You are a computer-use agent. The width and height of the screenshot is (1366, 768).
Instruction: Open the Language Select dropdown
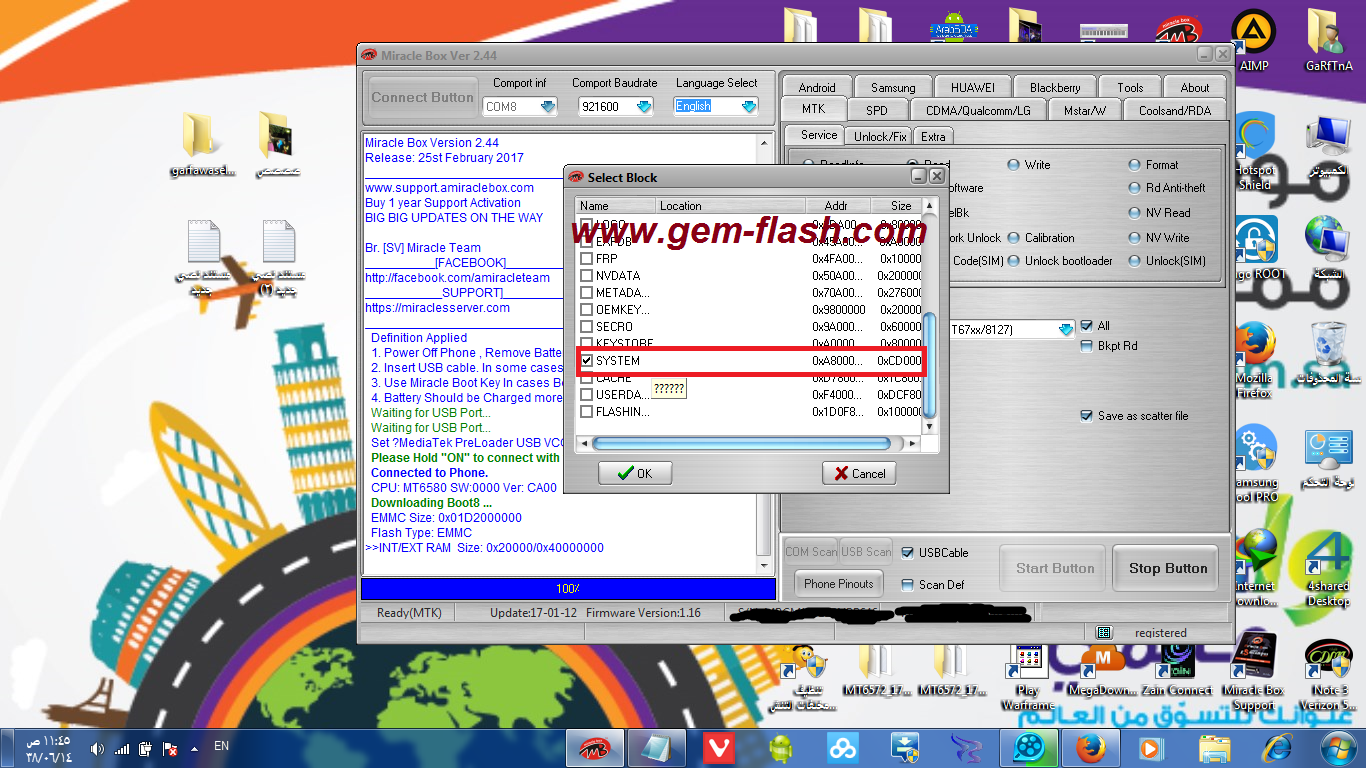[x=749, y=106]
